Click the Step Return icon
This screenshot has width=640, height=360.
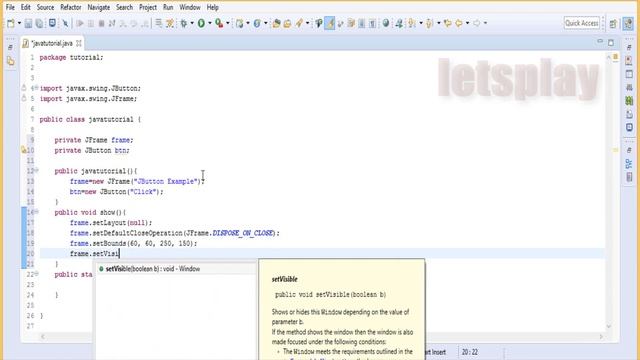(144, 23)
